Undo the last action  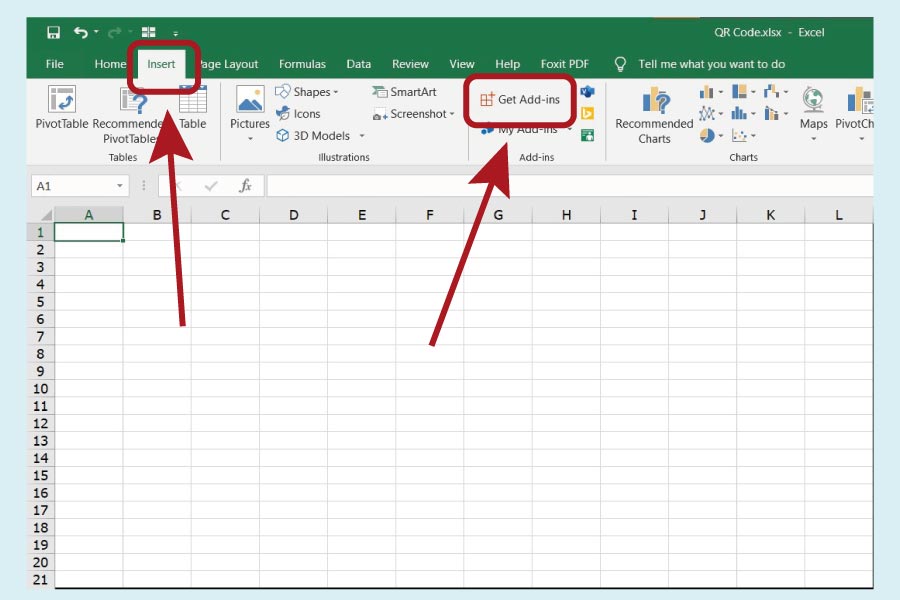pos(80,32)
